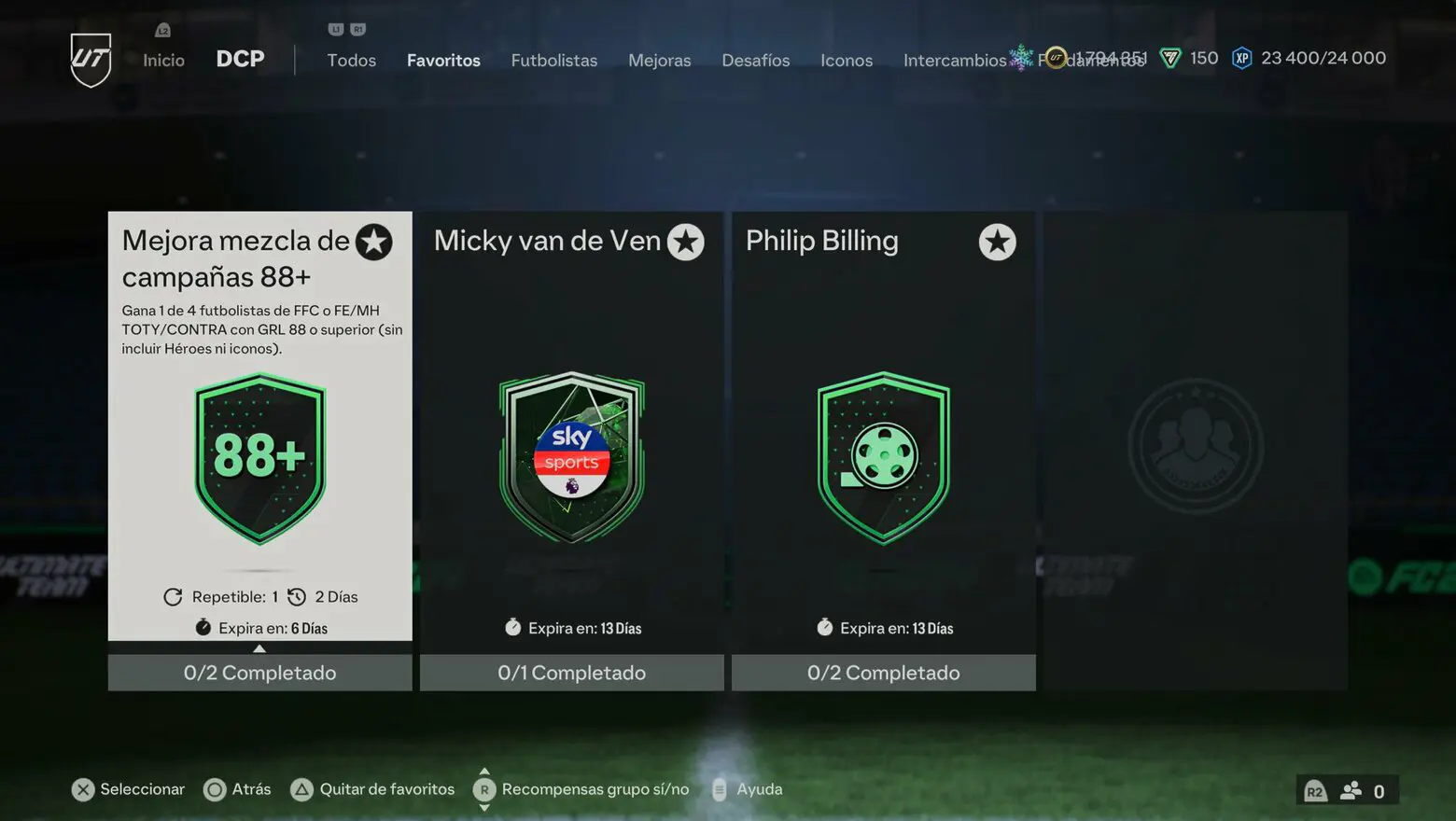Screen dimensions: 1456x821
Task: Toggle Recompensas grupo sí/no with R stick icon
Action: click(483, 789)
